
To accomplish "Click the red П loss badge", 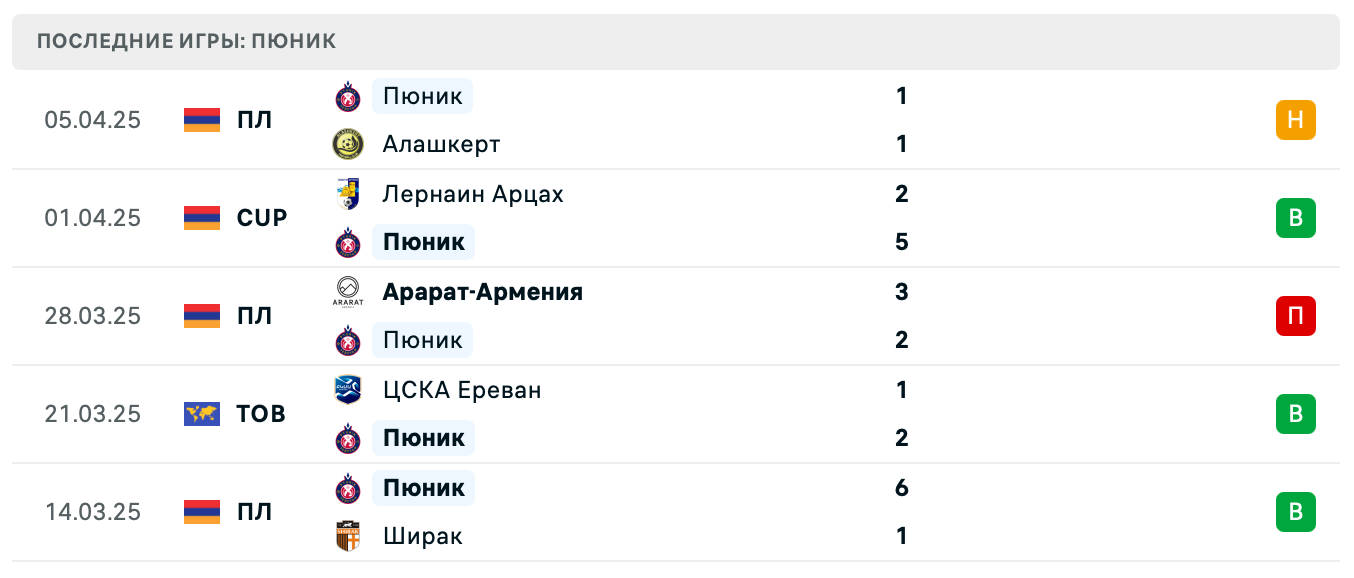I will pos(1295,316).
